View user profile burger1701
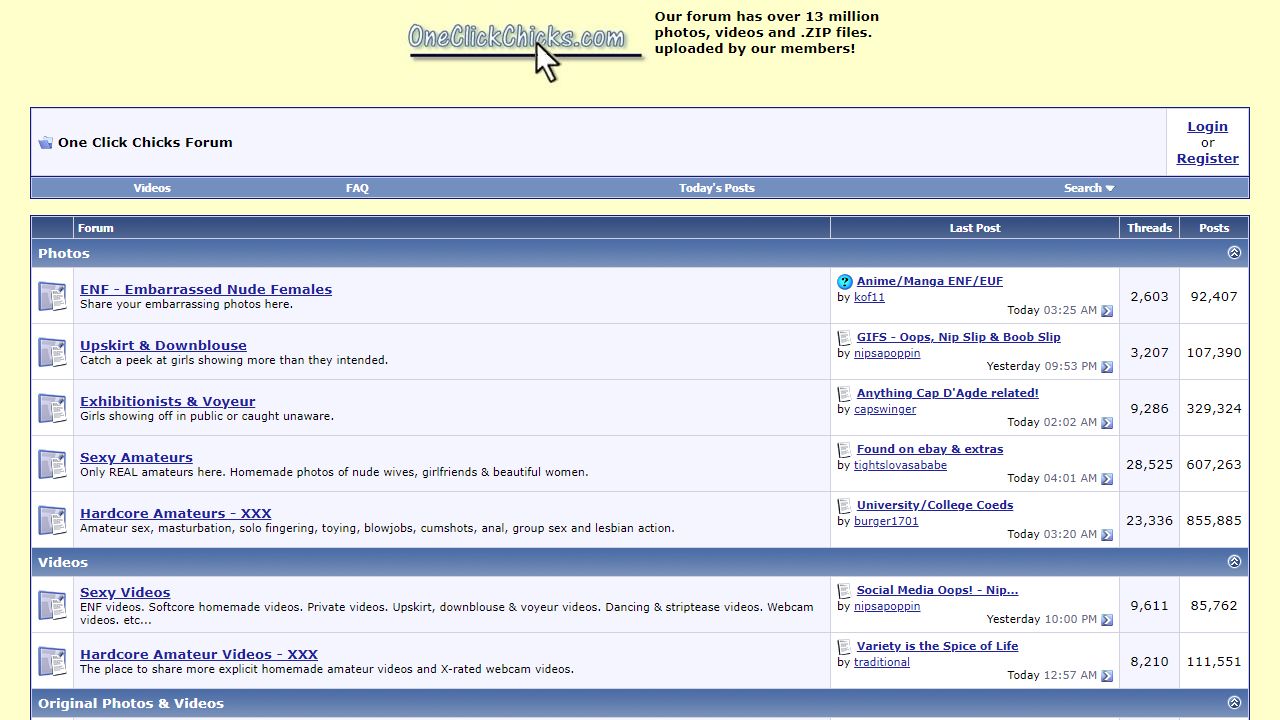The width and height of the screenshot is (1280, 720). 886,521
